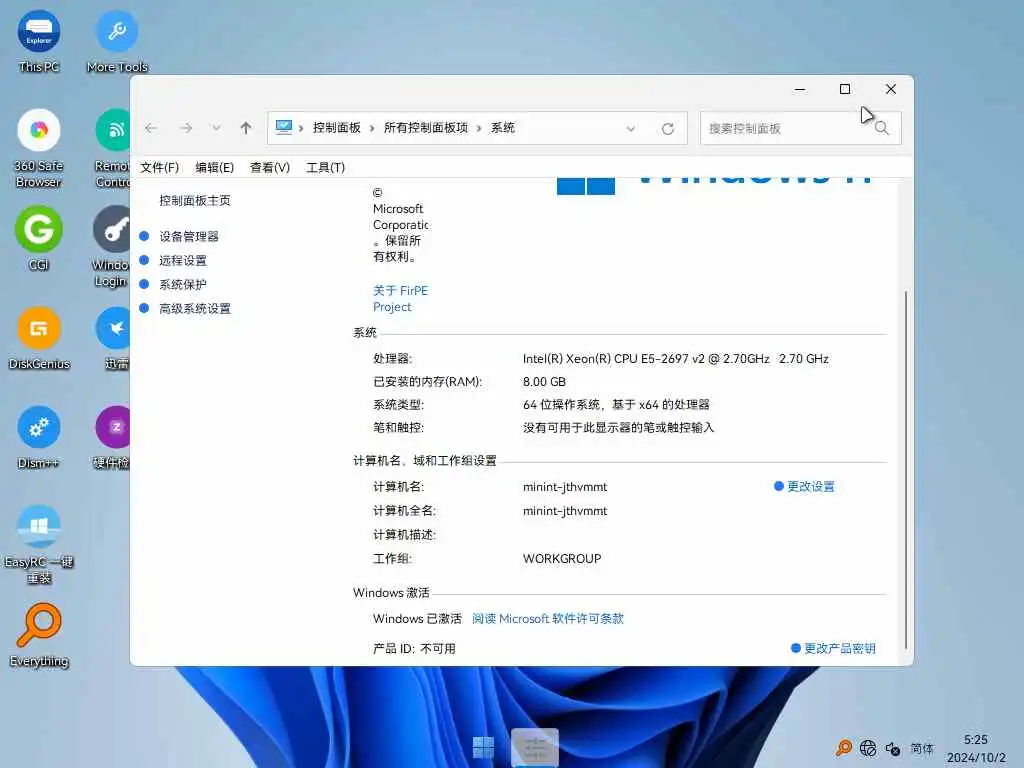This screenshot has width=1024, height=768.
Task: Launch 360 Safe Browser from desktop
Action: 39,148
